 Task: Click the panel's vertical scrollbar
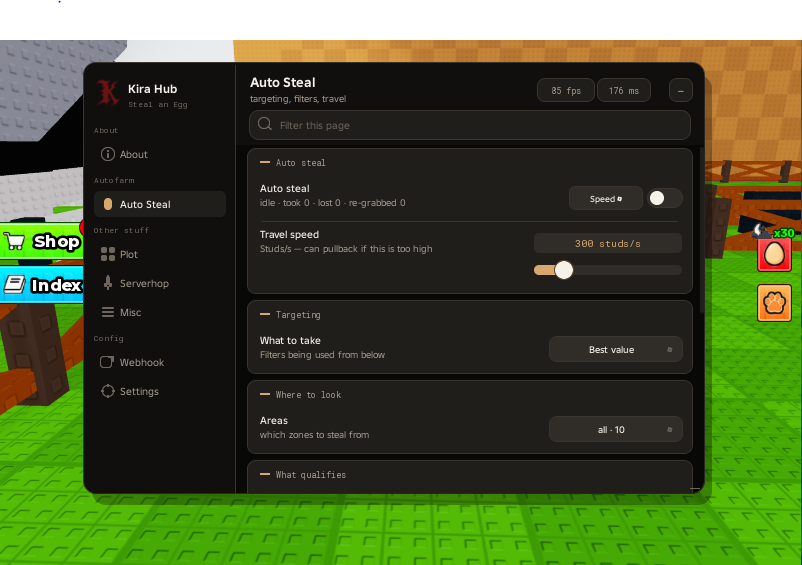tap(702, 230)
